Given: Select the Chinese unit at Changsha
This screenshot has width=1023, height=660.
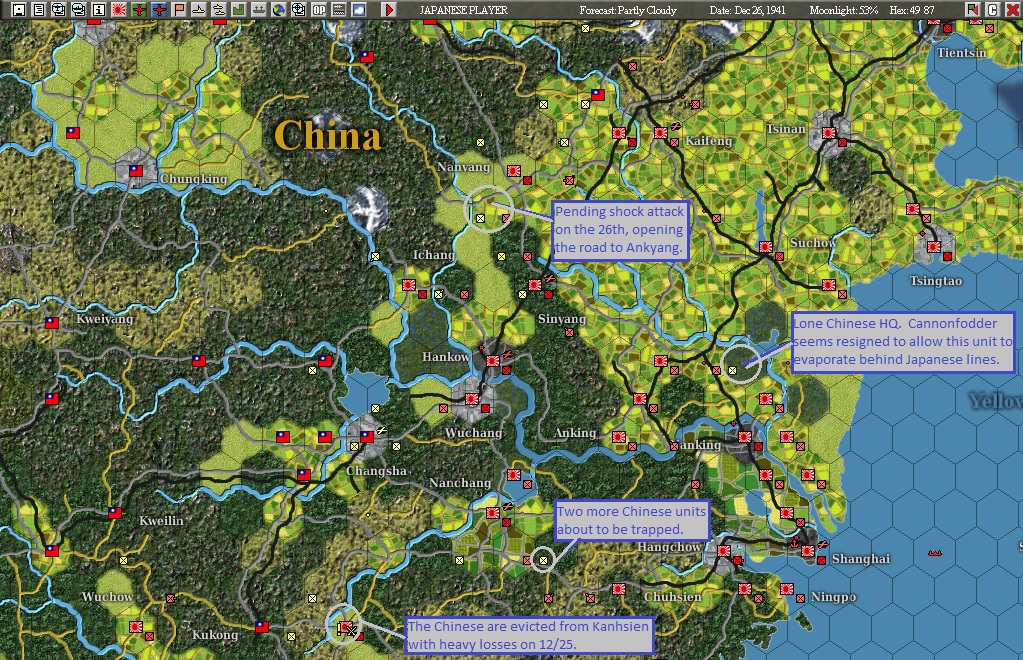Looking at the screenshot, I should (x=367, y=436).
